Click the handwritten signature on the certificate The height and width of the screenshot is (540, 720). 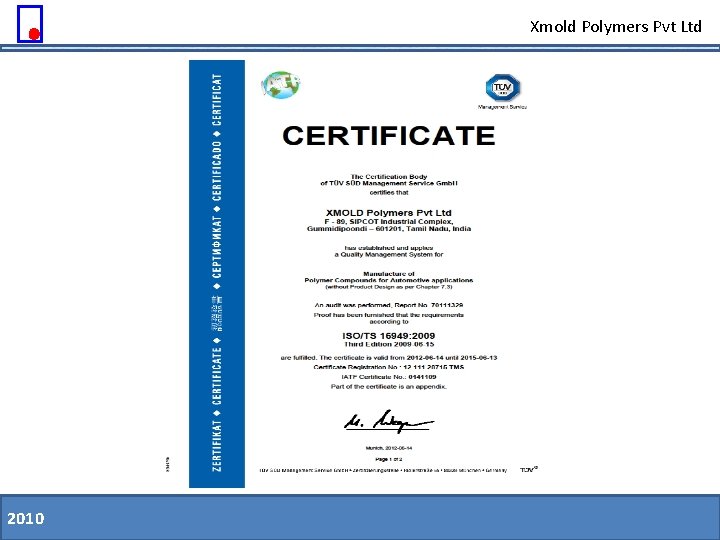[388, 421]
